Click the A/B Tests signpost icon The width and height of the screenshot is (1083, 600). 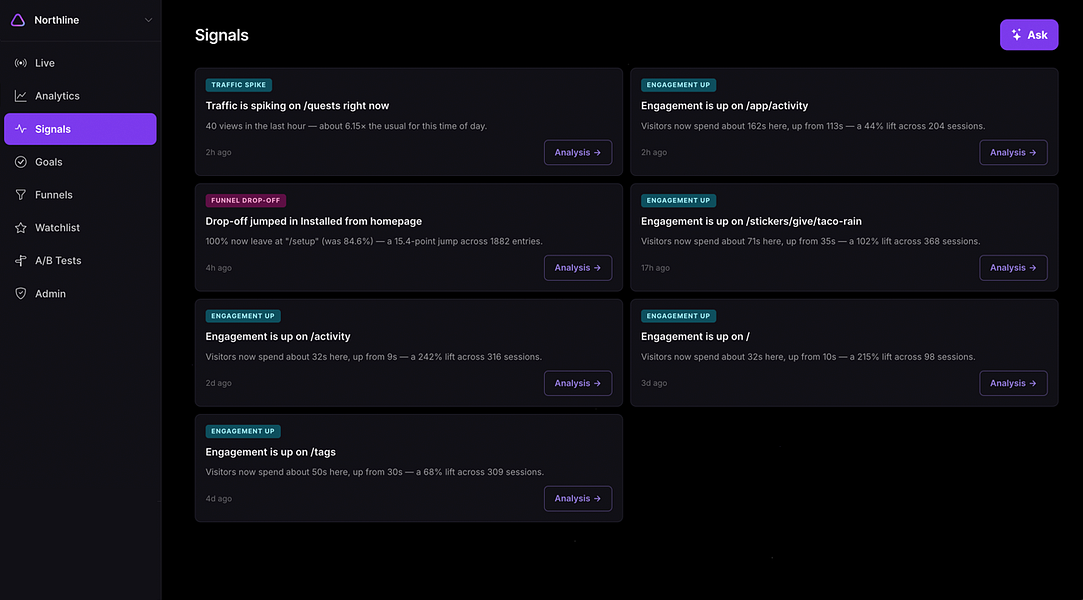coord(21,260)
